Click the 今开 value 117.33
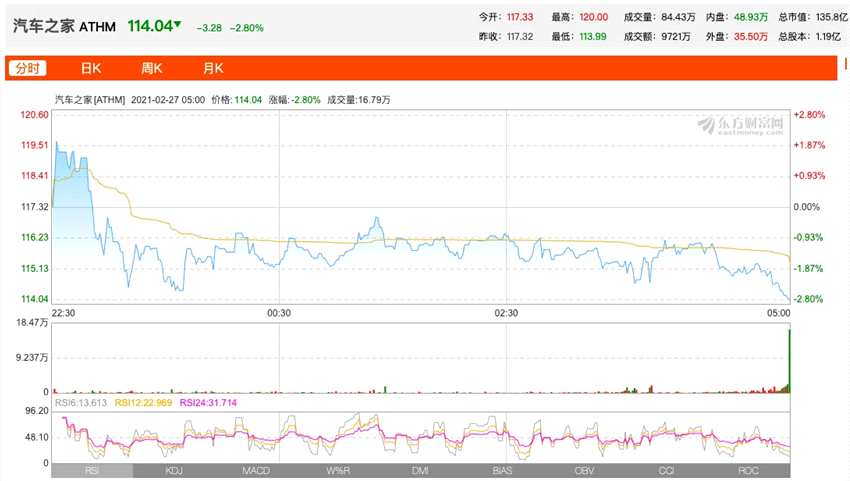Image resolution: width=850 pixels, height=481 pixels. pyautogui.click(x=520, y=17)
